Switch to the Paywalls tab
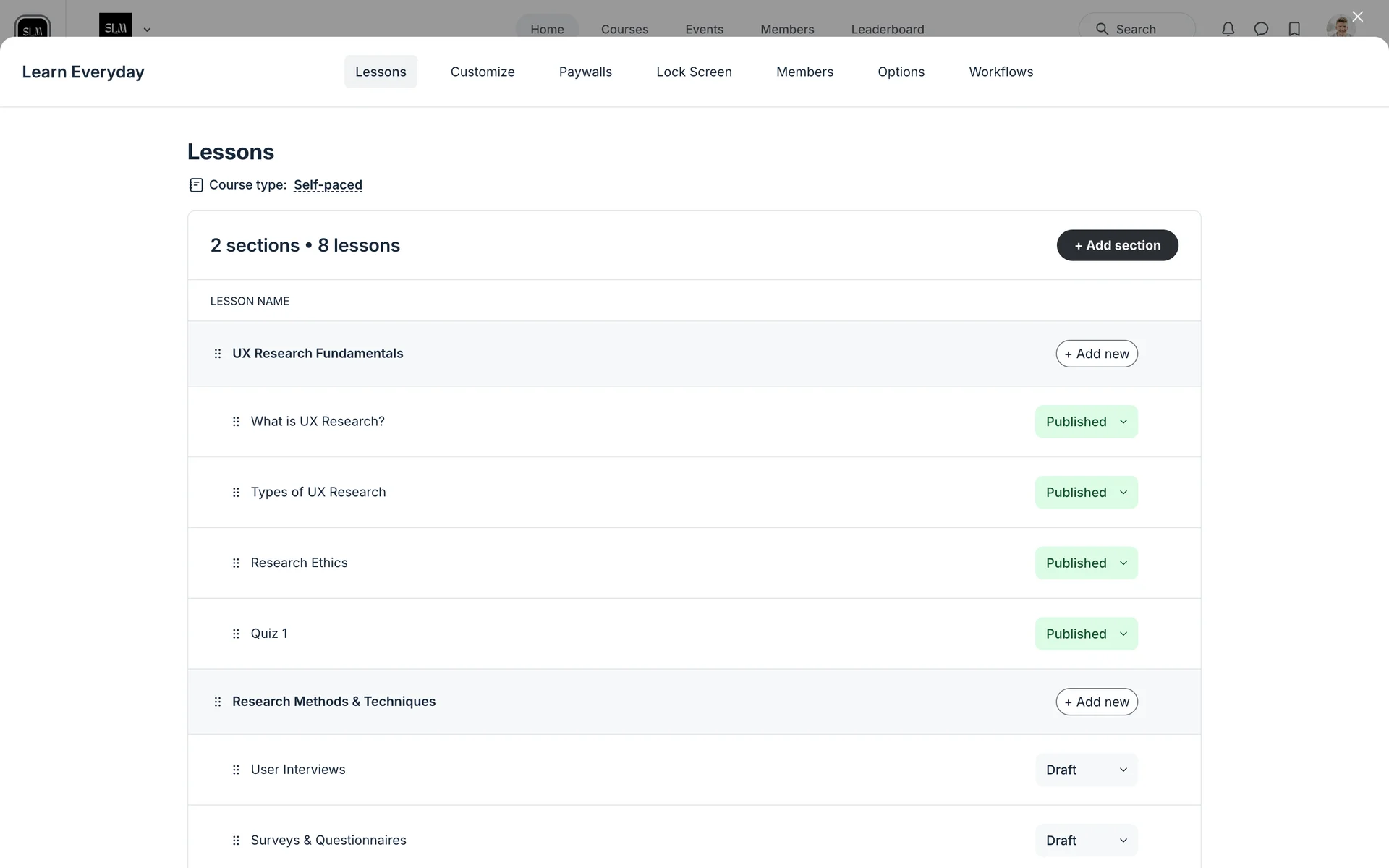Image resolution: width=1389 pixels, height=868 pixels. coord(585,72)
